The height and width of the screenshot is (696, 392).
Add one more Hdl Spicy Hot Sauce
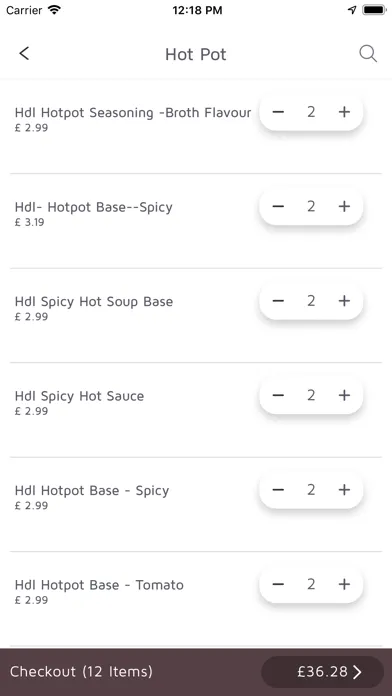point(344,395)
